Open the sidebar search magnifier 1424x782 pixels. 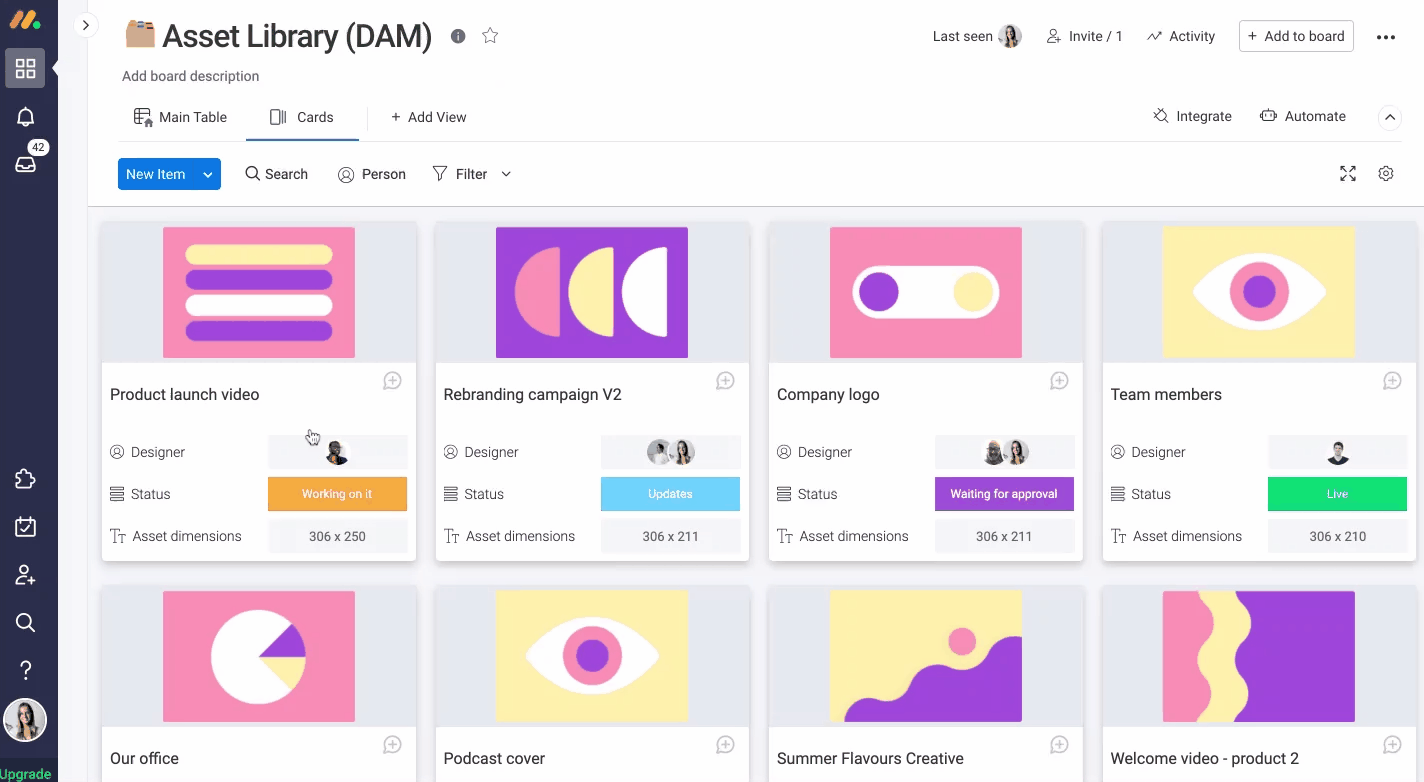26,623
